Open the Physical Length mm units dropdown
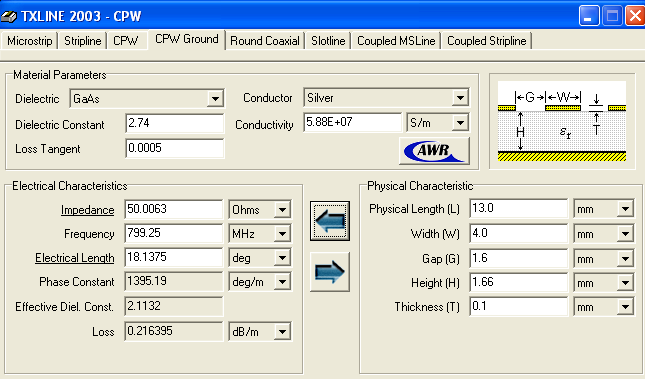This screenshot has height=379, width=645. coord(625,209)
